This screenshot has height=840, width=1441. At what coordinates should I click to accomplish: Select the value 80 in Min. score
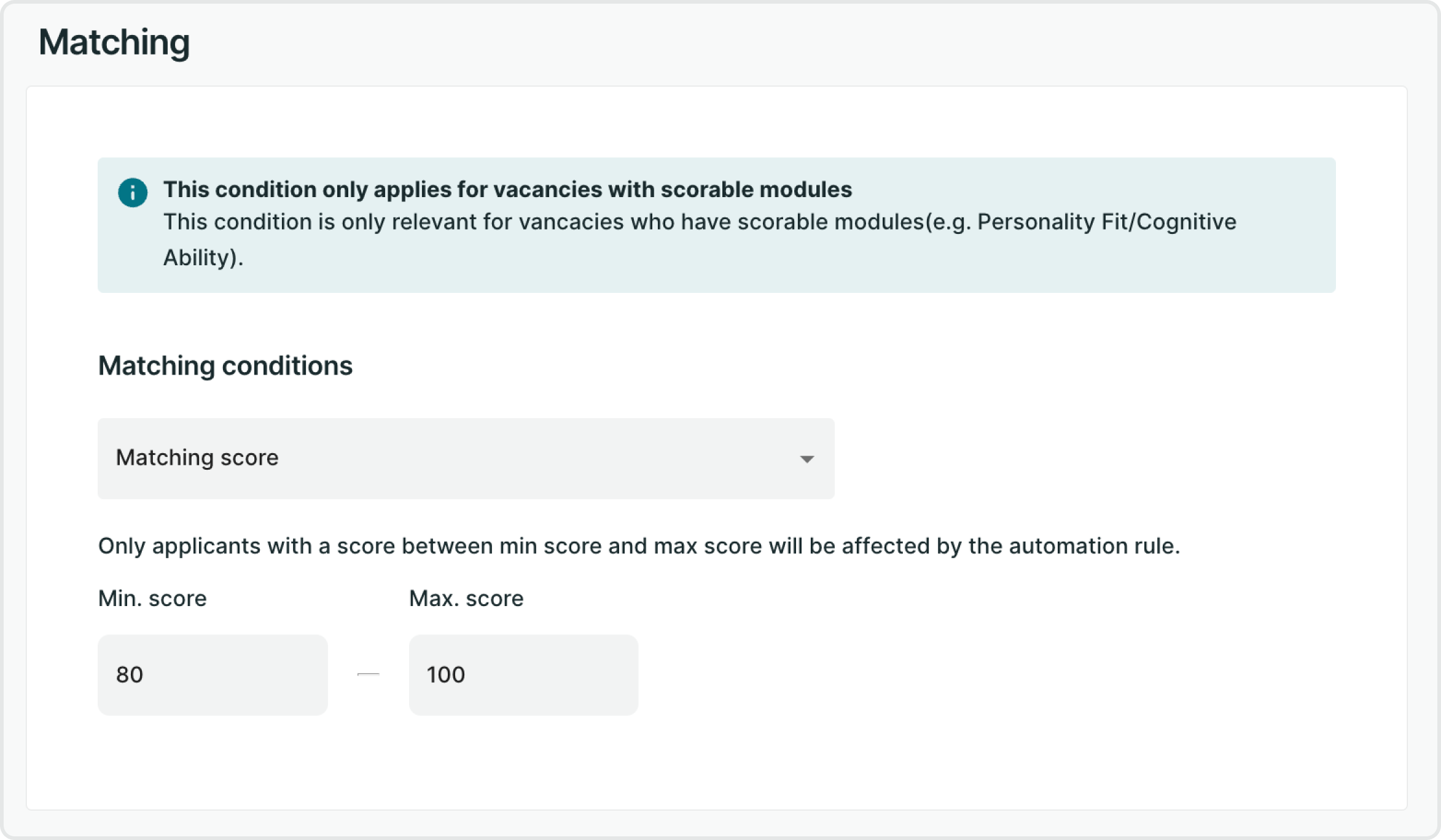[x=130, y=674]
